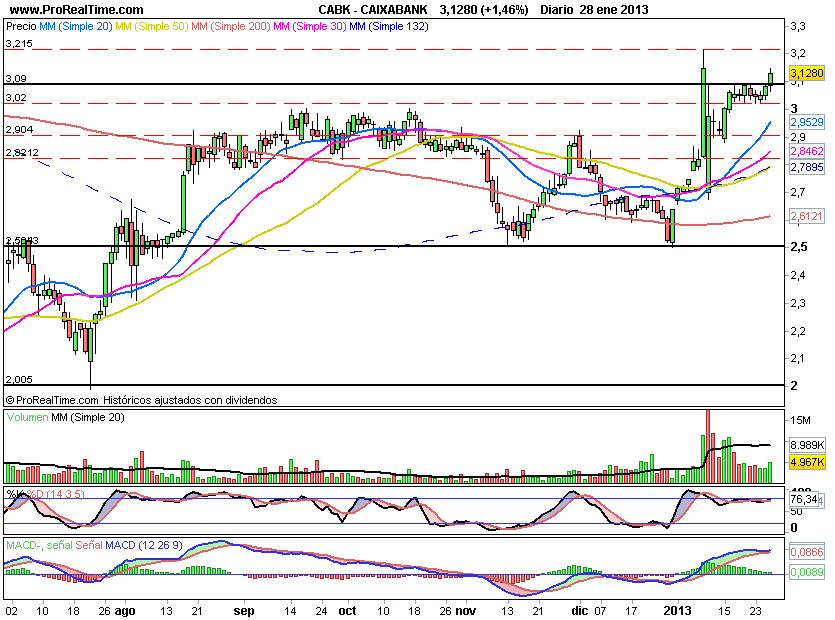Select the %K %D (14 3 5) label
The image size is (835, 620).
(45, 494)
